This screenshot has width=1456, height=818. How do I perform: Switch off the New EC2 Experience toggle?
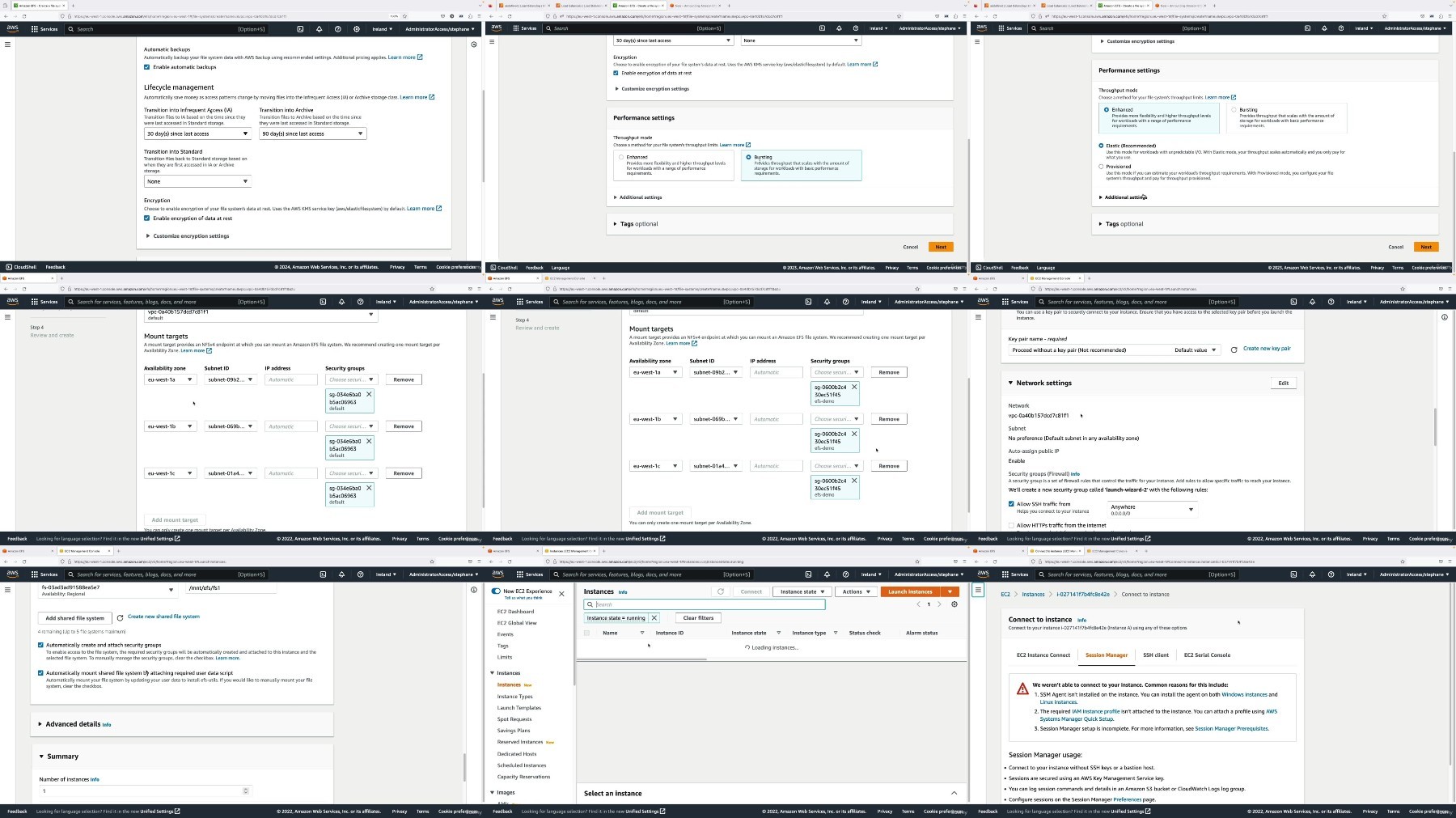tap(496, 591)
